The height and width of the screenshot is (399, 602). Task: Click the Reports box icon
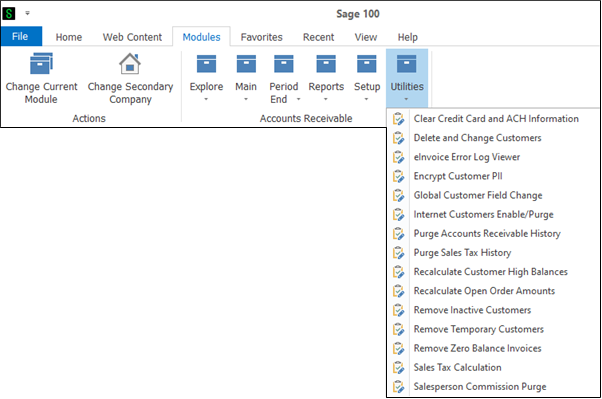pos(326,64)
